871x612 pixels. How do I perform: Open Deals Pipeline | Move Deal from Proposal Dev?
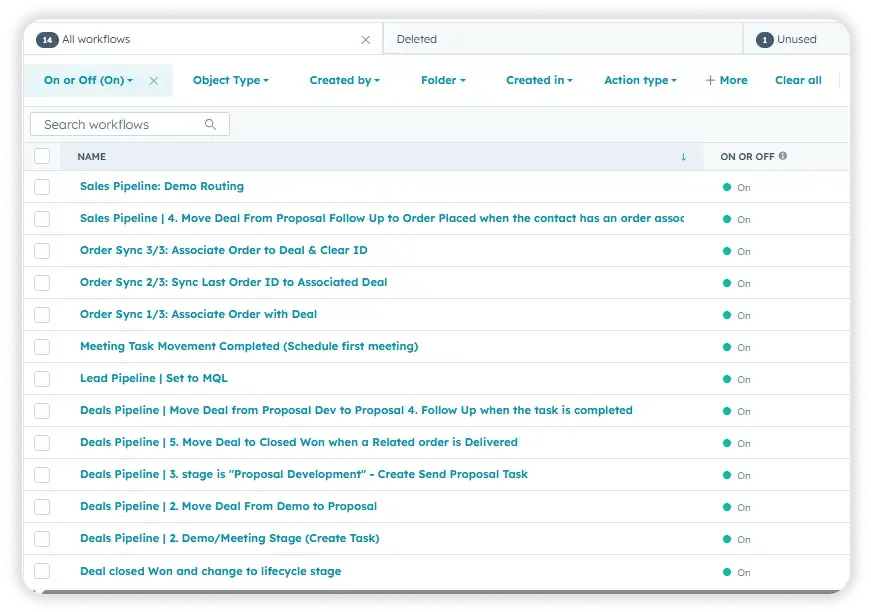356,410
